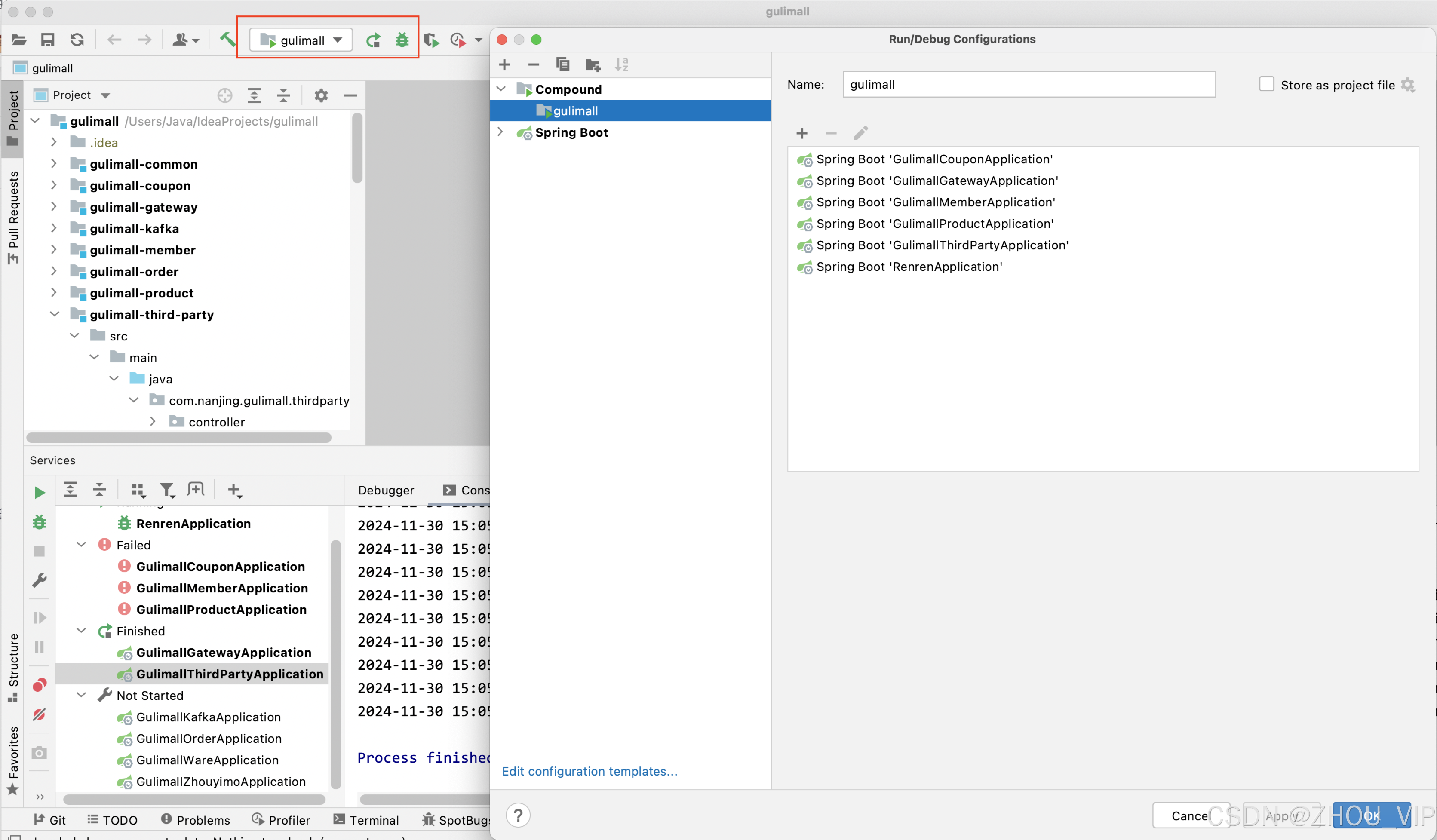Expand the Spring Boot configuration node
This screenshot has width=1437, height=840.
click(500, 132)
